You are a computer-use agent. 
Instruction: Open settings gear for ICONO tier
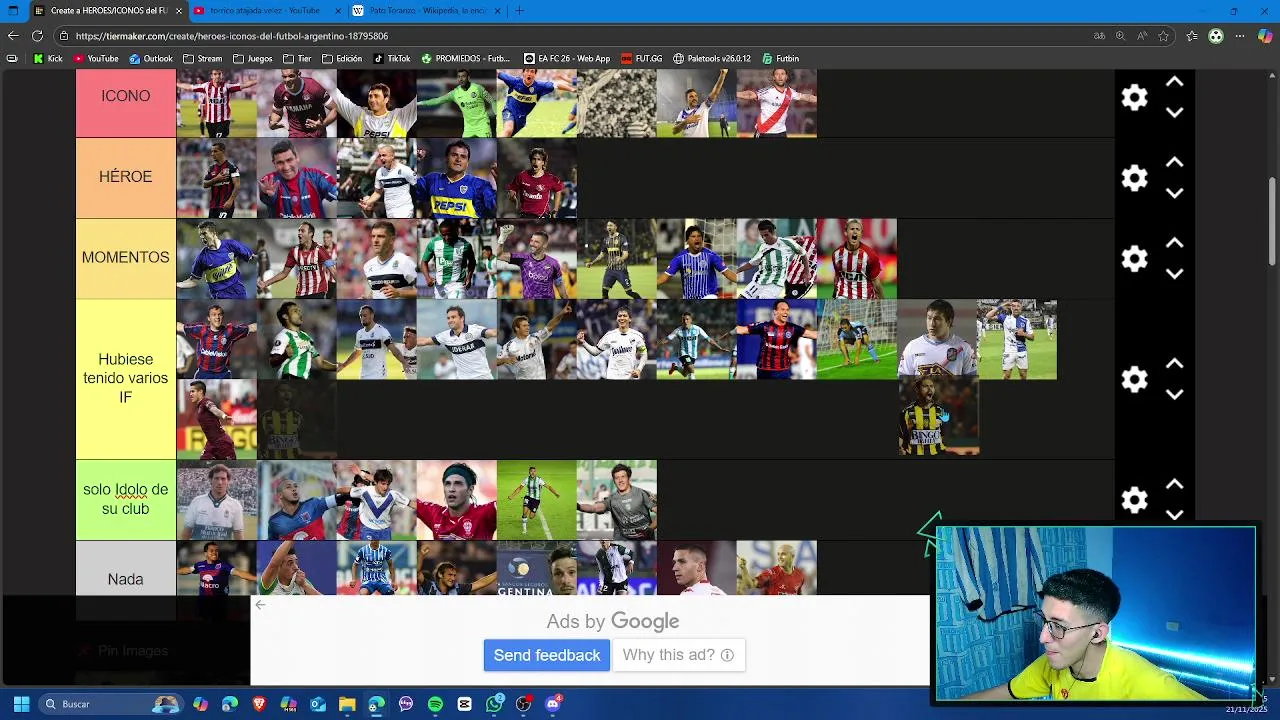1134,97
